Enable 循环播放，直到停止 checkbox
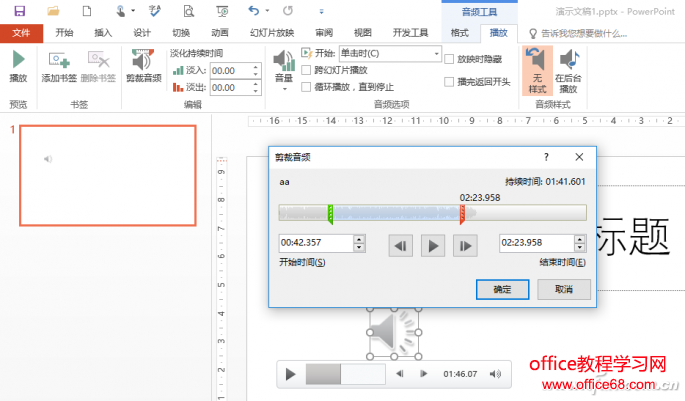The image size is (685, 401). click(x=306, y=87)
